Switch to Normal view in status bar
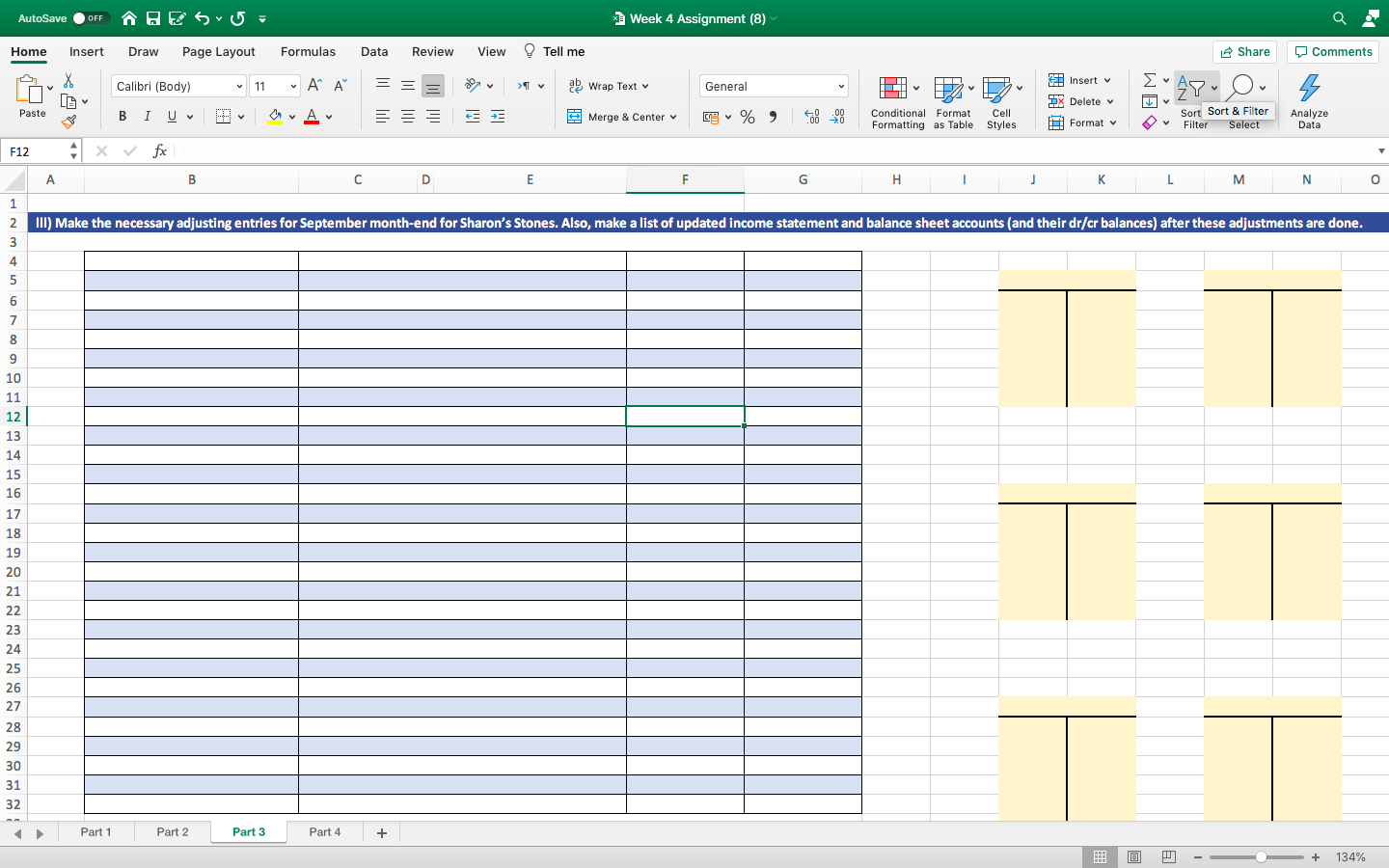This screenshot has height=868, width=1389. pyautogui.click(x=1100, y=856)
